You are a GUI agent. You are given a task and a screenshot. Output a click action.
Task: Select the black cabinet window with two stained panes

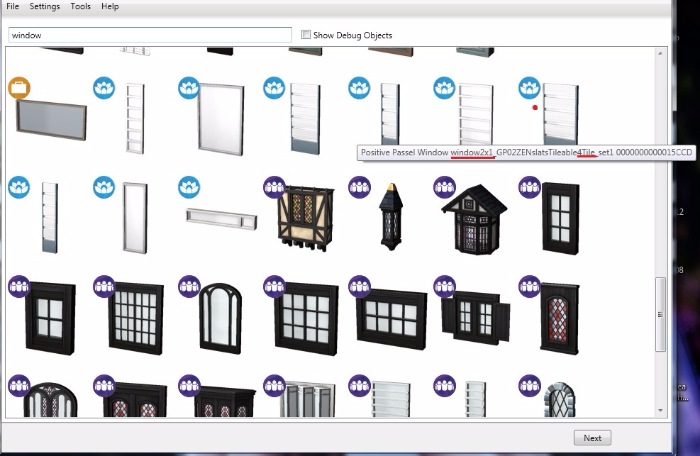coord(135,400)
